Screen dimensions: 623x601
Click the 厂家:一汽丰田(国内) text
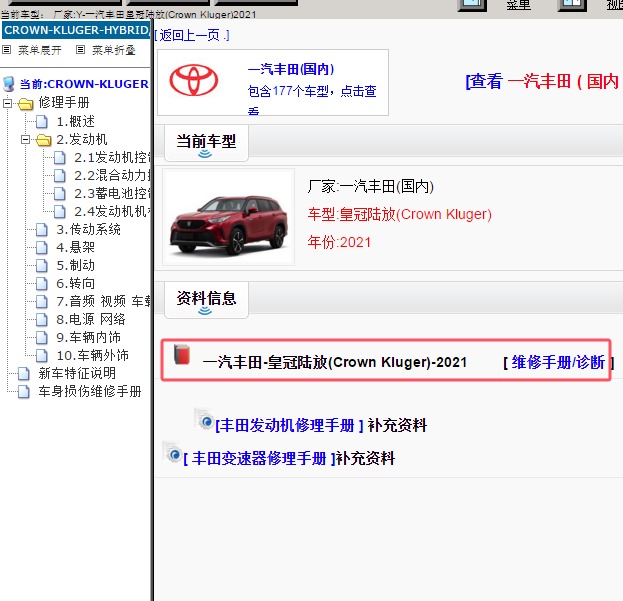(x=370, y=186)
